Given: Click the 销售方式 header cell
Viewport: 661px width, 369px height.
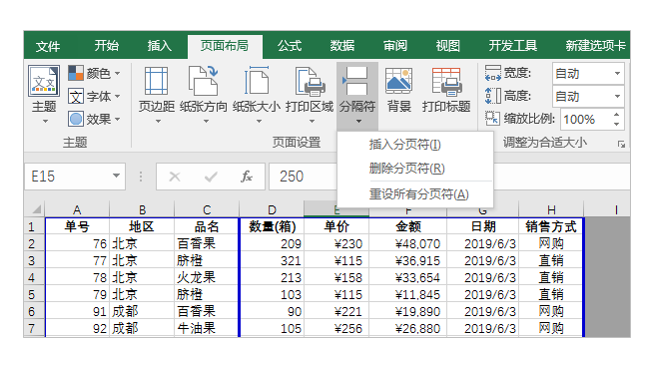Looking at the screenshot, I should click(x=551, y=227).
